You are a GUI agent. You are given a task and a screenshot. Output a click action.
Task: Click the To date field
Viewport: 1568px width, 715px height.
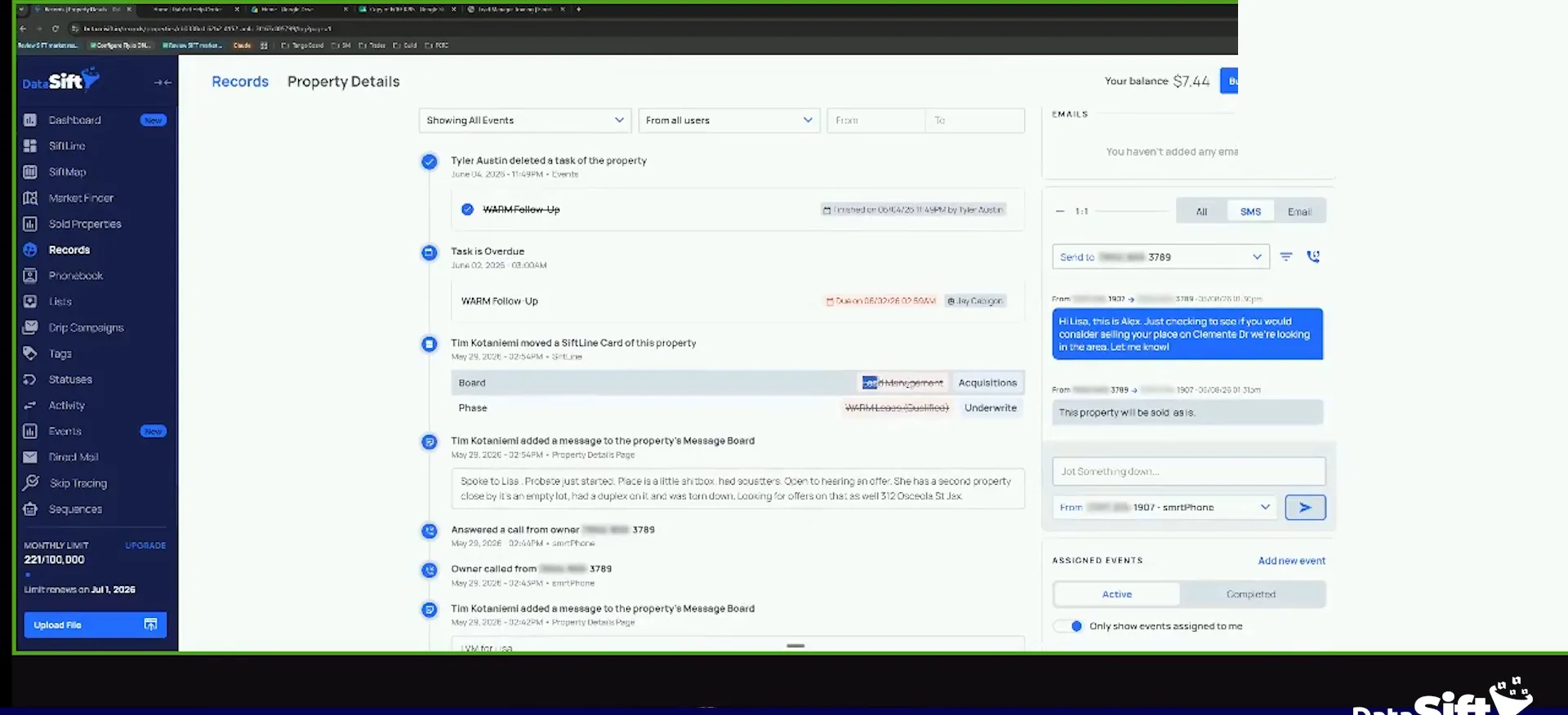tap(975, 121)
